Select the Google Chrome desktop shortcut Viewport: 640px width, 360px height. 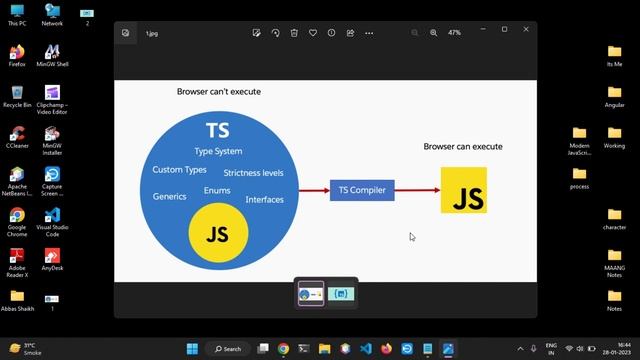pyautogui.click(x=17, y=222)
